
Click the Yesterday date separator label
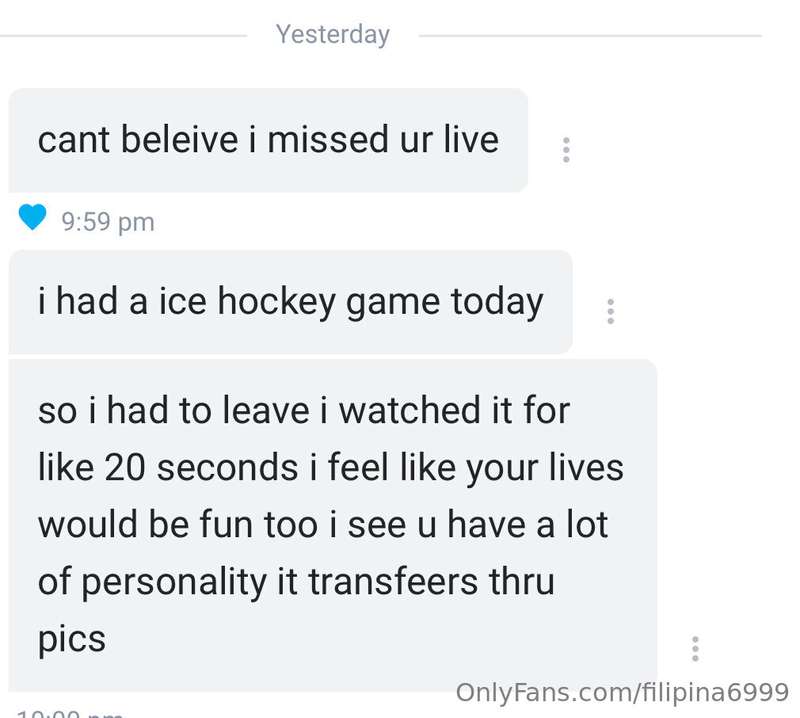(x=333, y=35)
